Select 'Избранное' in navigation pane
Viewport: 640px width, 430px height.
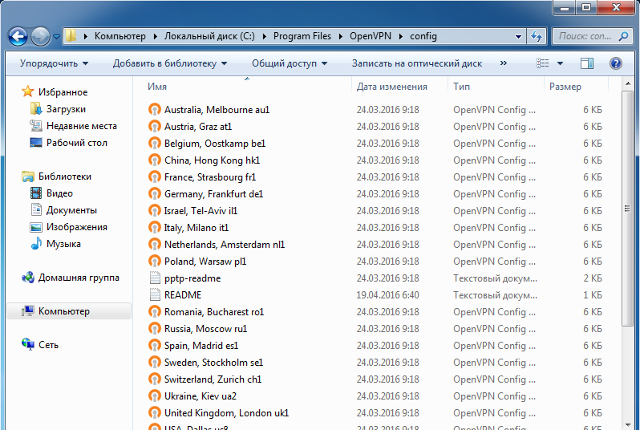pos(62,92)
